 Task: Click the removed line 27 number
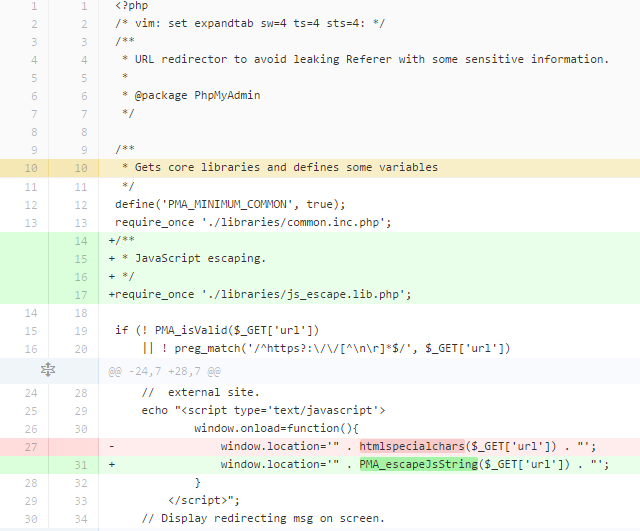coord(31,447)
